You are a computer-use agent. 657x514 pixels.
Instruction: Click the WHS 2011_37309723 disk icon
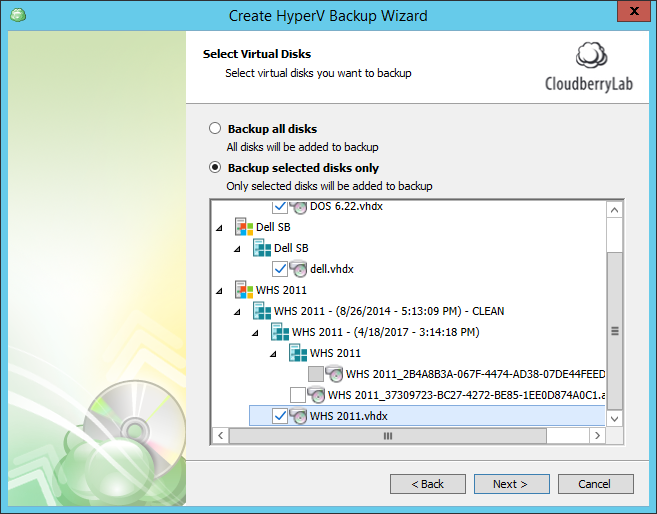[316, 395]
